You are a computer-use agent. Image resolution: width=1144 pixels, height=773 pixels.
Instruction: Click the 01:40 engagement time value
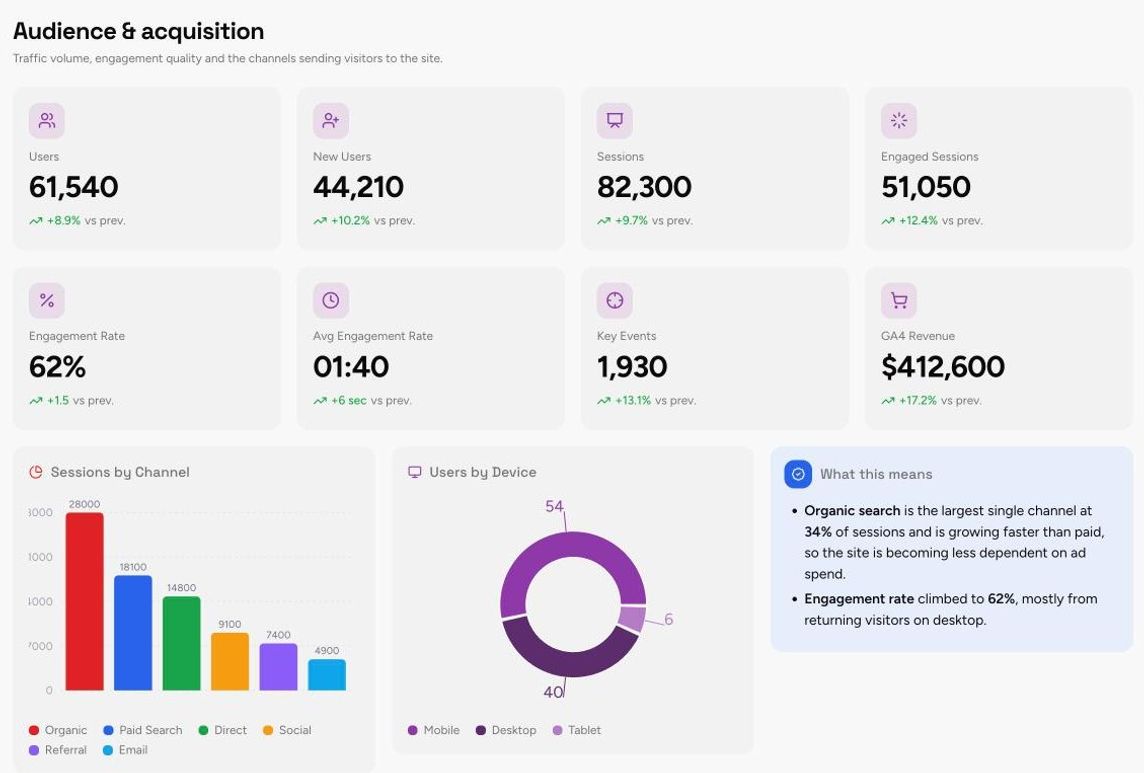point(351,367)
